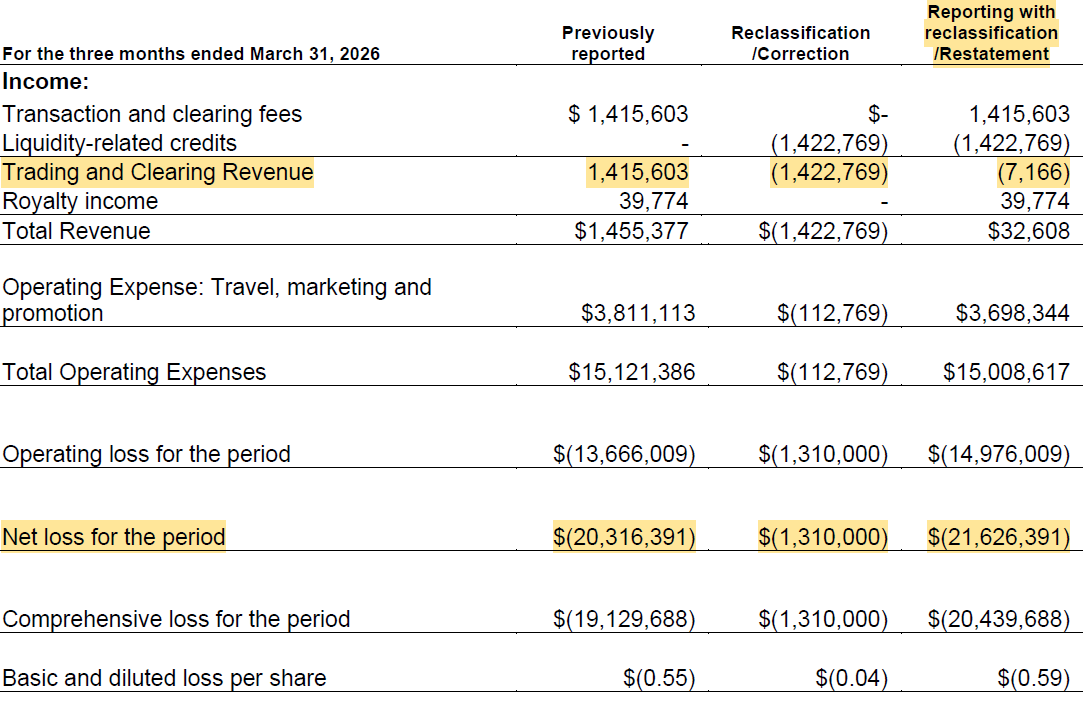Select previously reported net loss $(20,316,391)
The width and height of the screenshot is (1089, 706).
point(624,537)
